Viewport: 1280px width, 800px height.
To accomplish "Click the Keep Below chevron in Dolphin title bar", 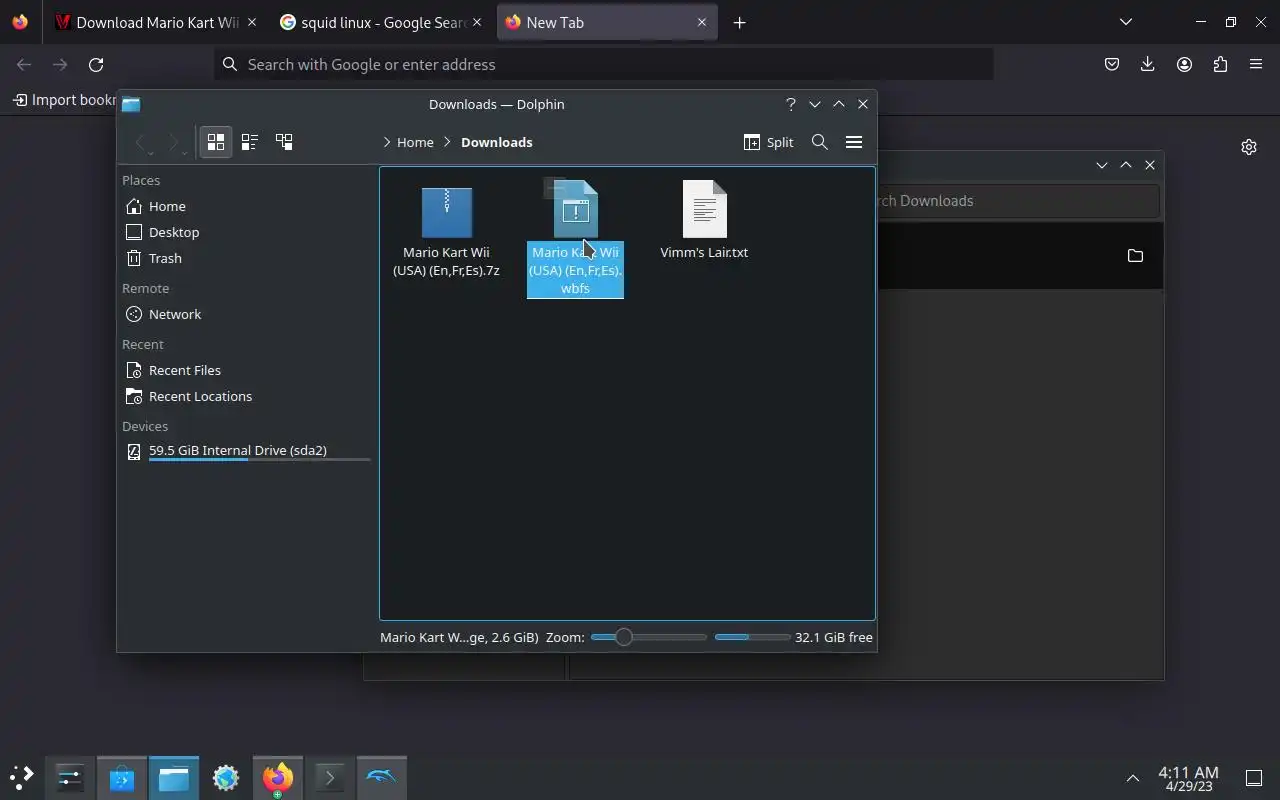I will (x=814, y=104).
